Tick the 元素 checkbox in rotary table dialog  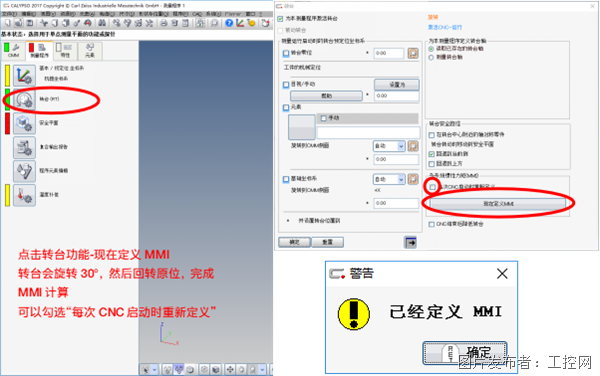pos(286,107)
